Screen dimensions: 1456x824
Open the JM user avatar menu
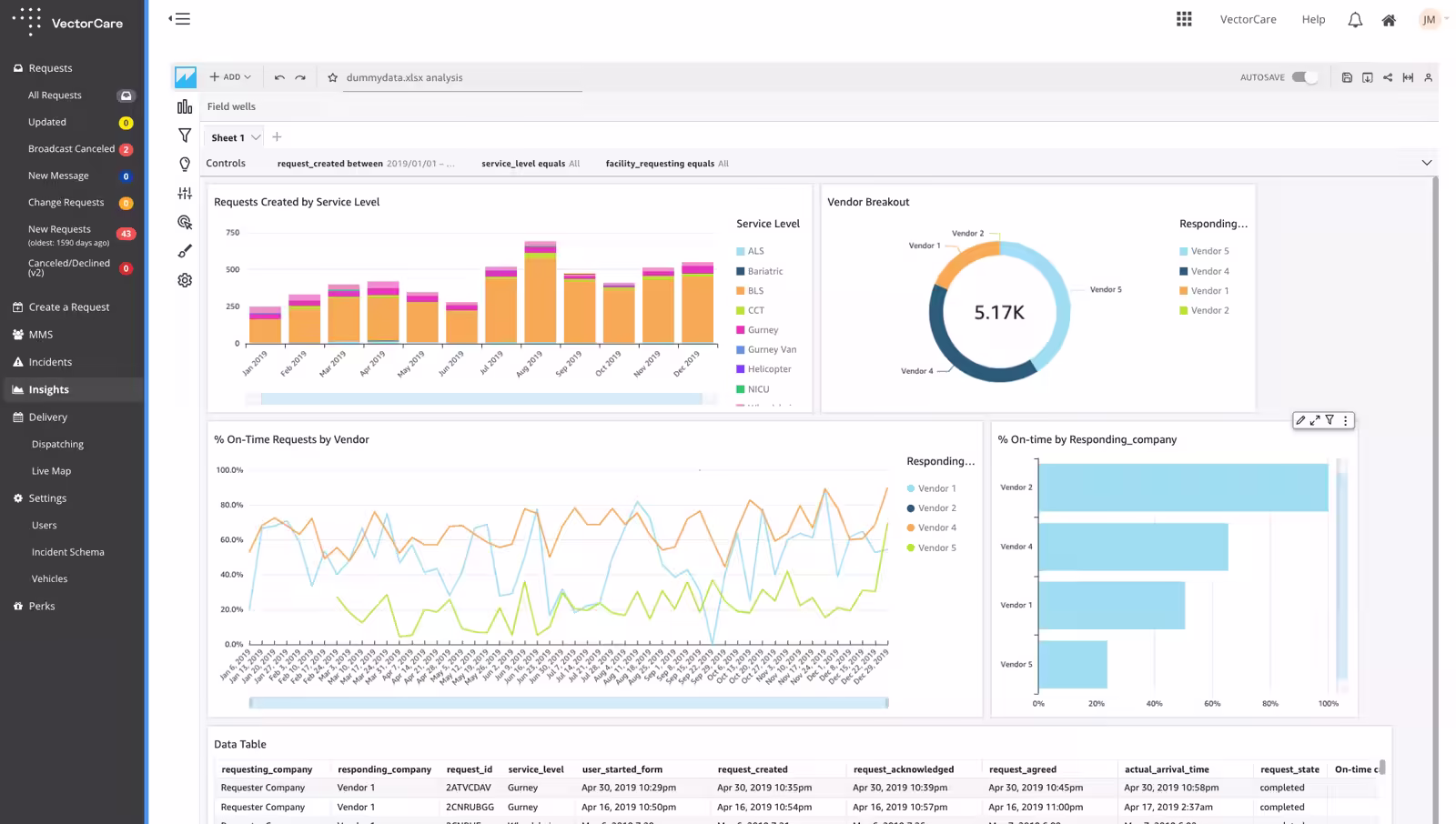coord(1430,19)
